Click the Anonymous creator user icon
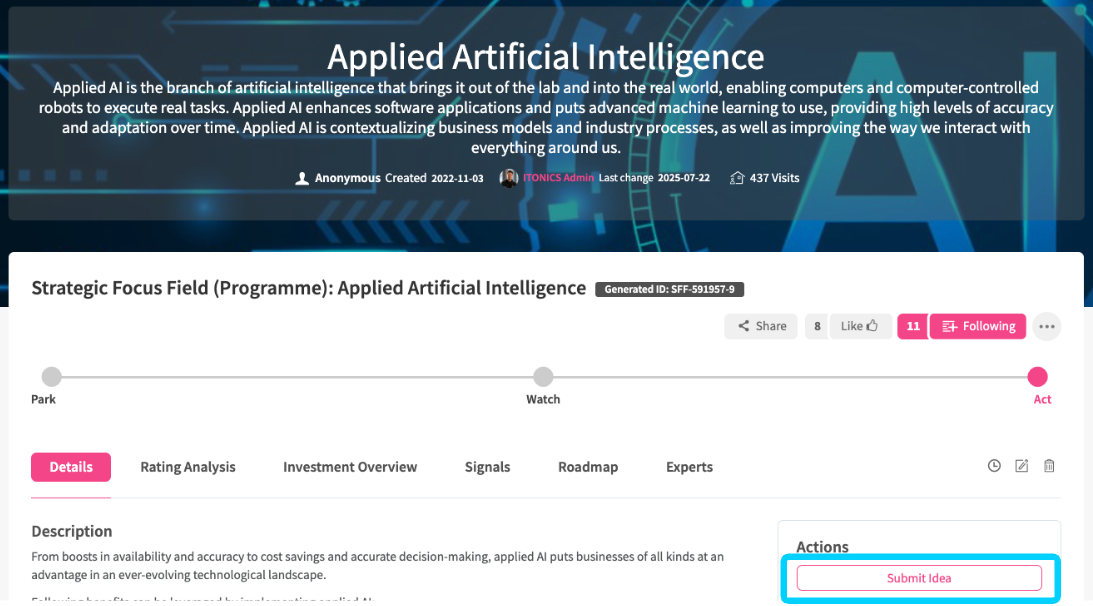This screenshot has height=606, width=1093. pyautogui.click(x=302, y=178)
